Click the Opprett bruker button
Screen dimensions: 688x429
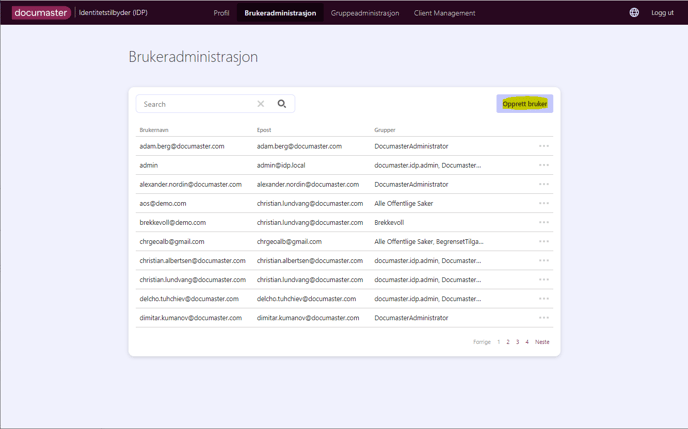point(525,104)
